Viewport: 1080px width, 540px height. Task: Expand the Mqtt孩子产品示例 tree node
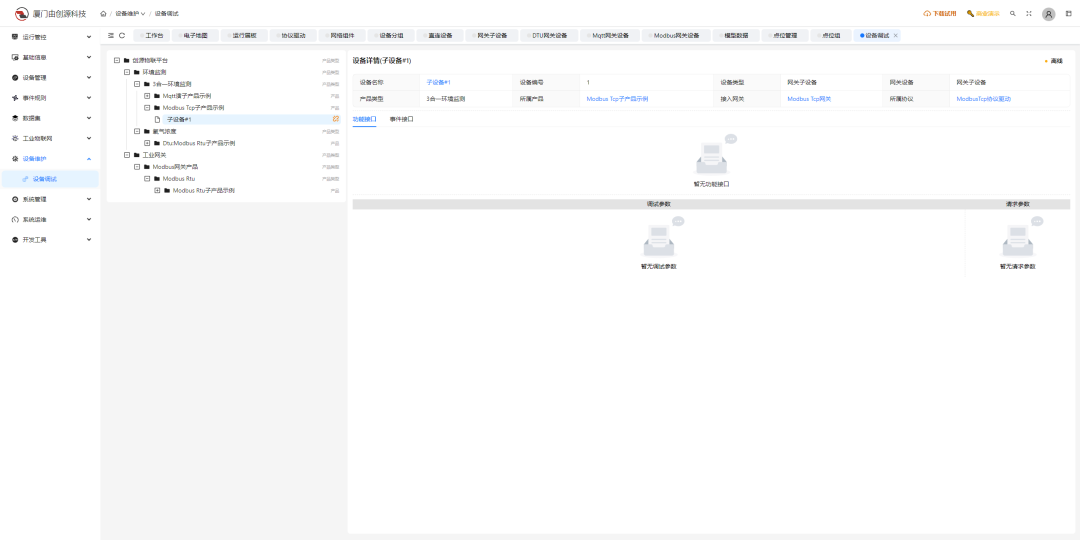pos(147,96)
